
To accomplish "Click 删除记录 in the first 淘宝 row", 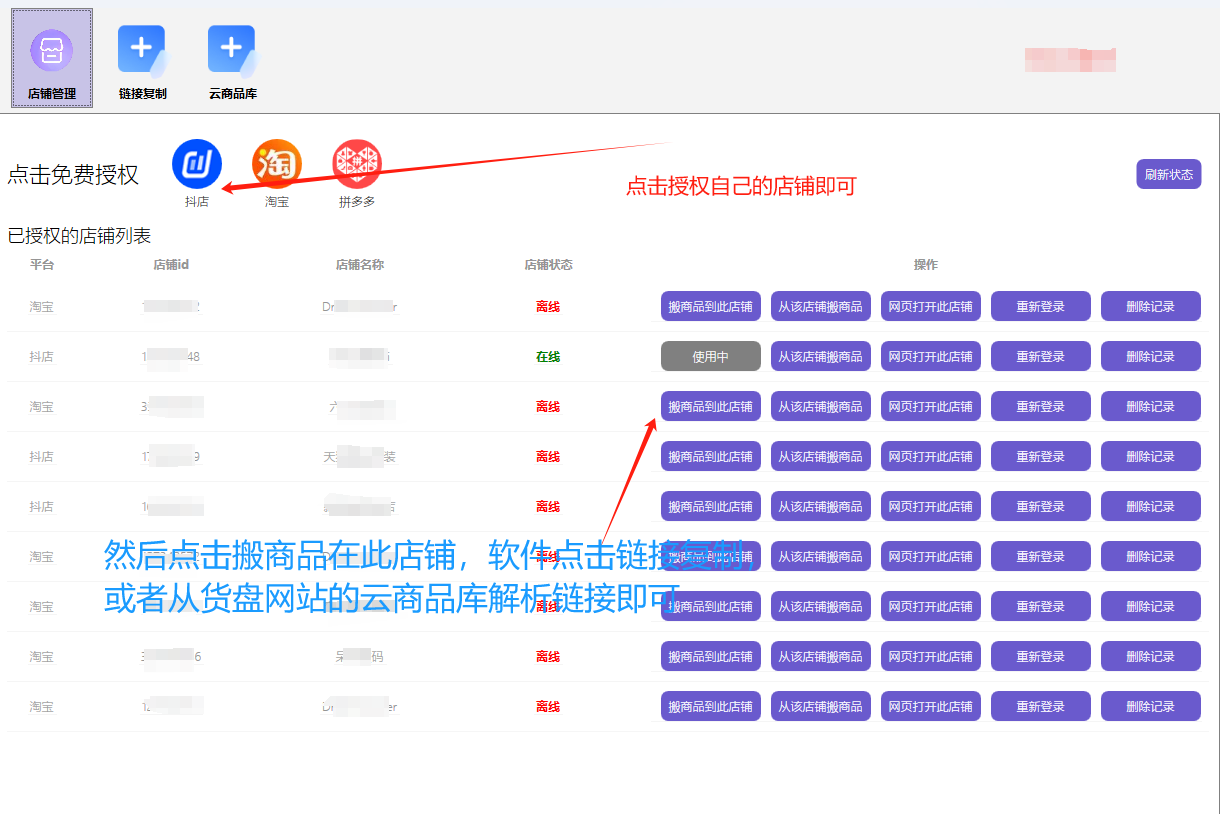I will coord(1151,306).
